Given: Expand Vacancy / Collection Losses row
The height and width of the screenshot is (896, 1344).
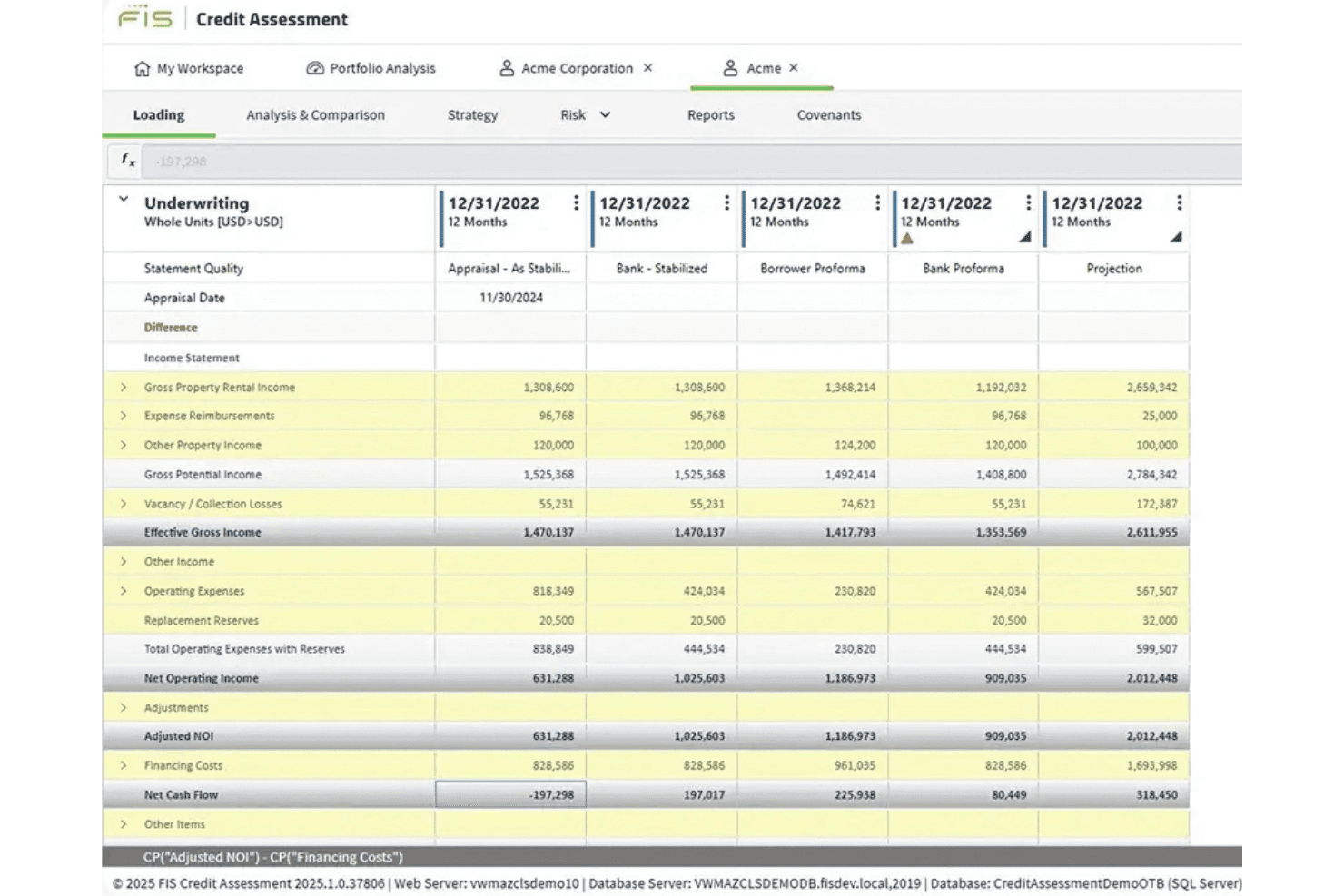Looking at the screenshot, I should point(124,504).
